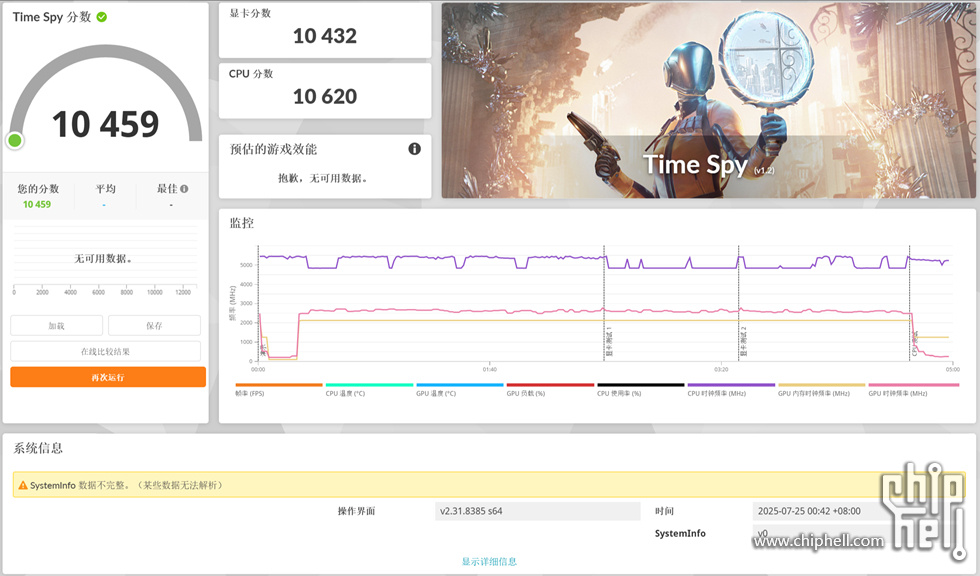Click the version field v2.31.8385 s64
This screenshot has height=576, width=980.
tap(538, 511)
